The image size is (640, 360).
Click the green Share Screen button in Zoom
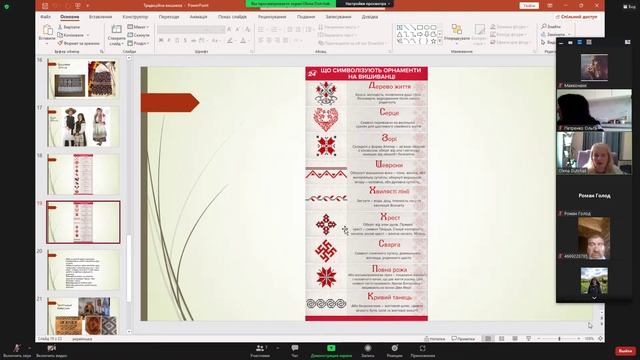coord(331,351)
